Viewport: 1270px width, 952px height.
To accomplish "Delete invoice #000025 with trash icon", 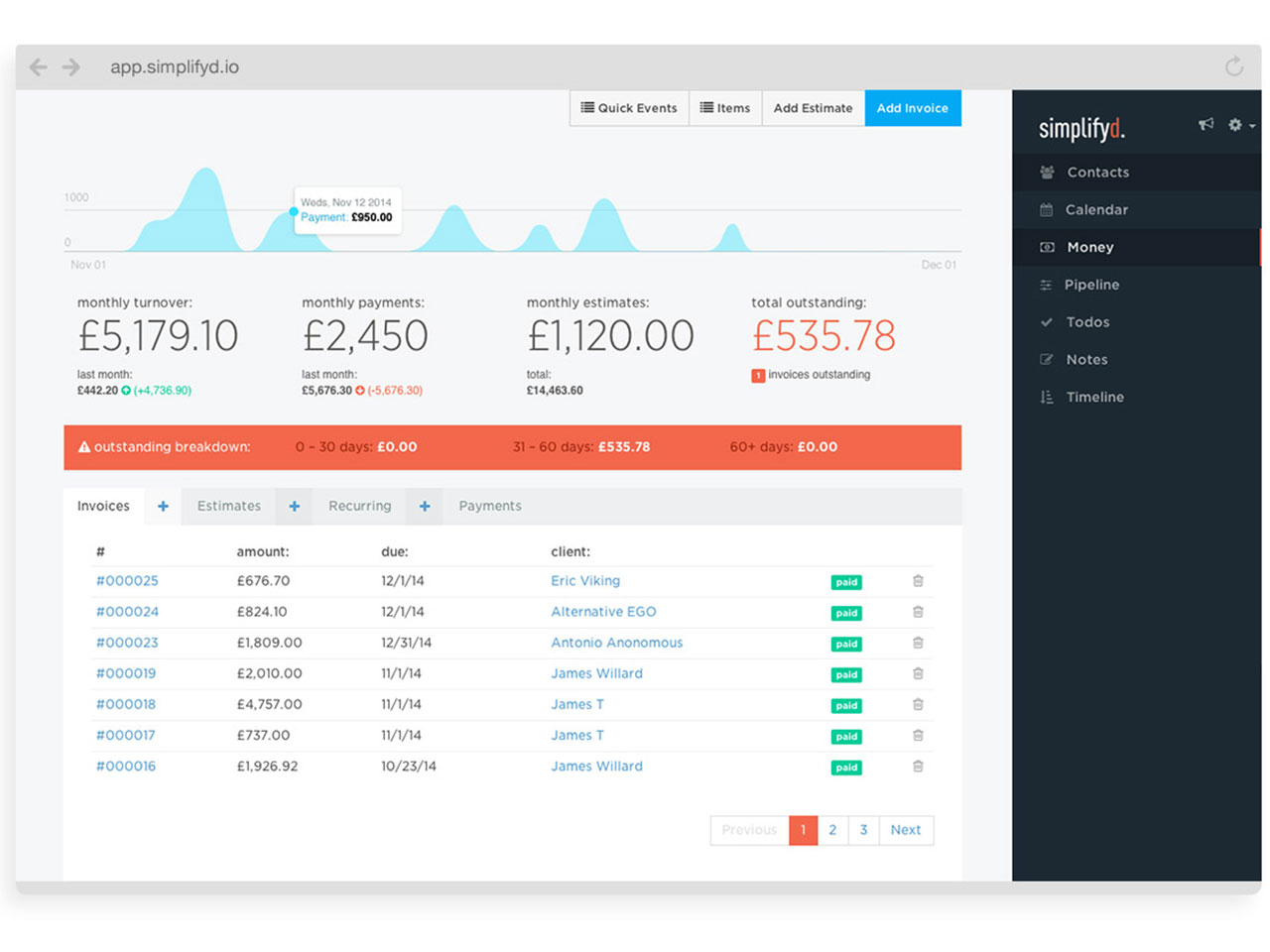I will [x=918, y=581].
